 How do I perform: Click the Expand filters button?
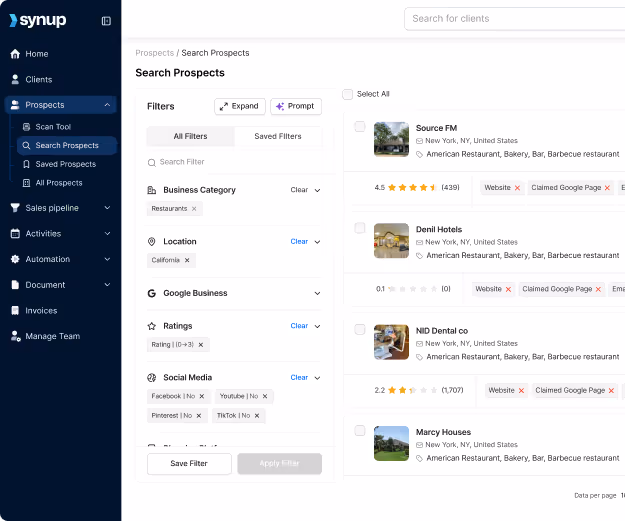(x=240, y=106)
